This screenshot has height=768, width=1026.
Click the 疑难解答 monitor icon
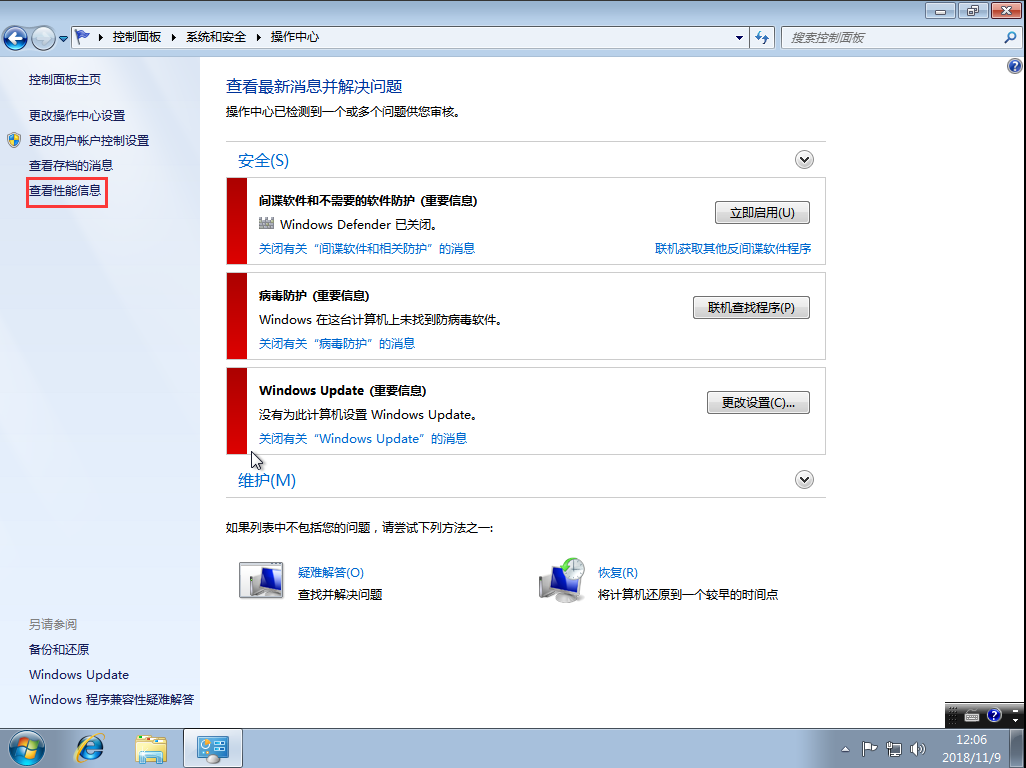pyautogui.click(x=261, y=580)
